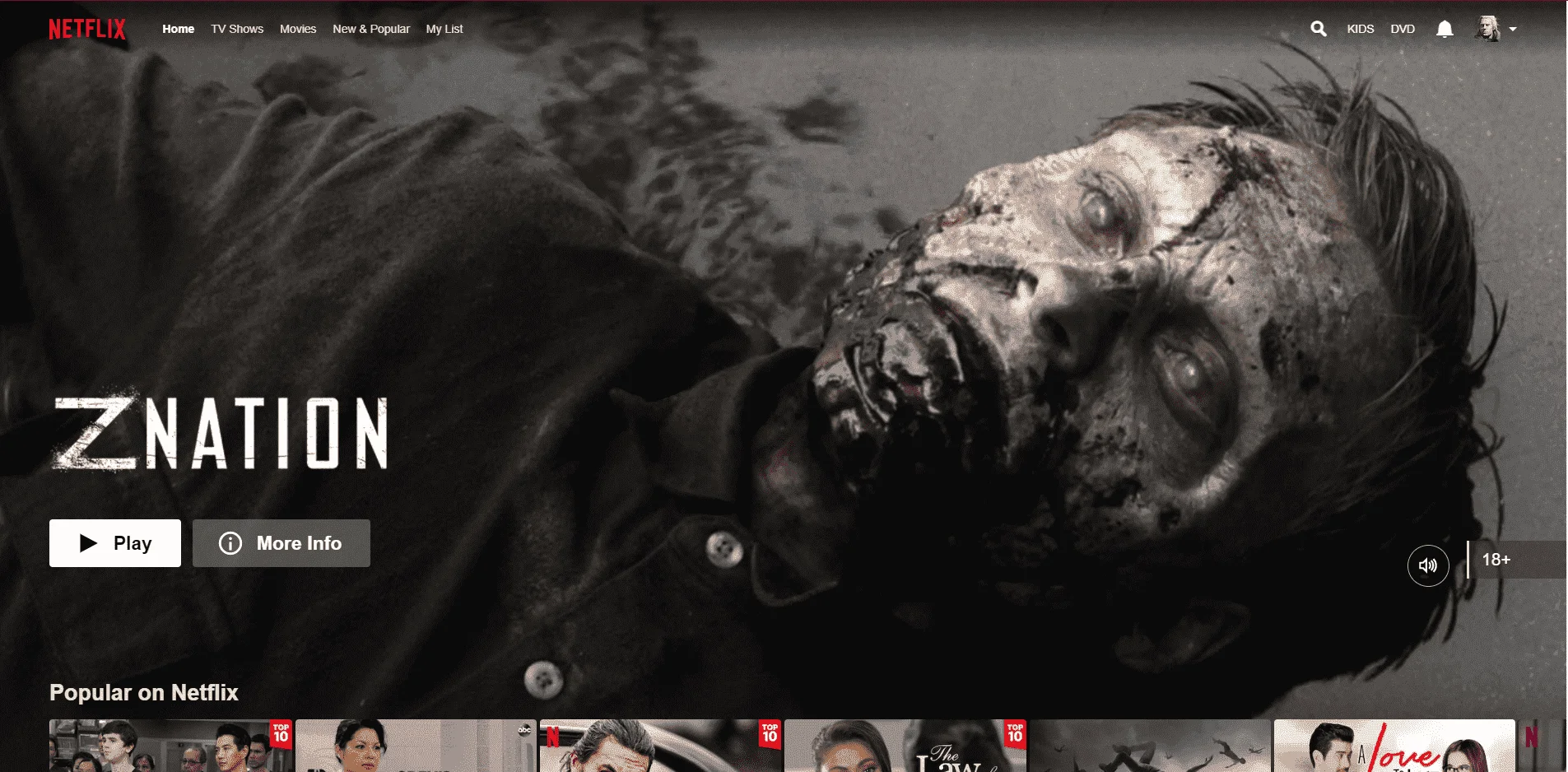
Task: Open More Info for Z Nation
Action: [x=281, y=543]
